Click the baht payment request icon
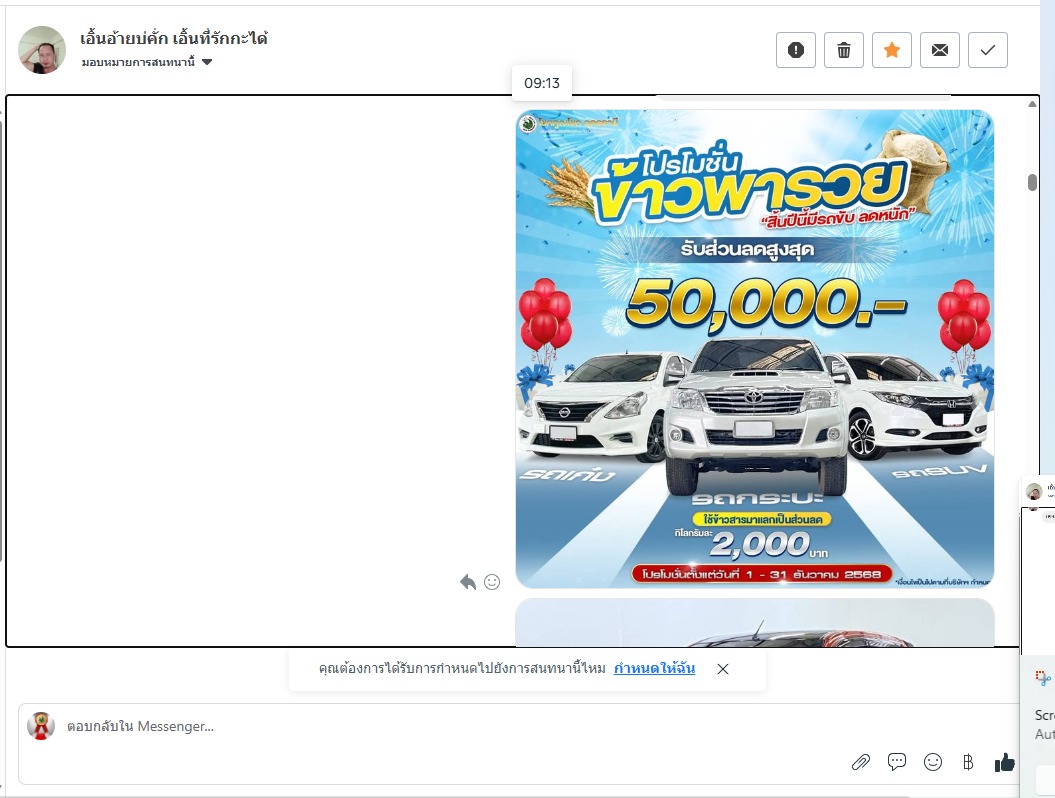 point(968,762)
